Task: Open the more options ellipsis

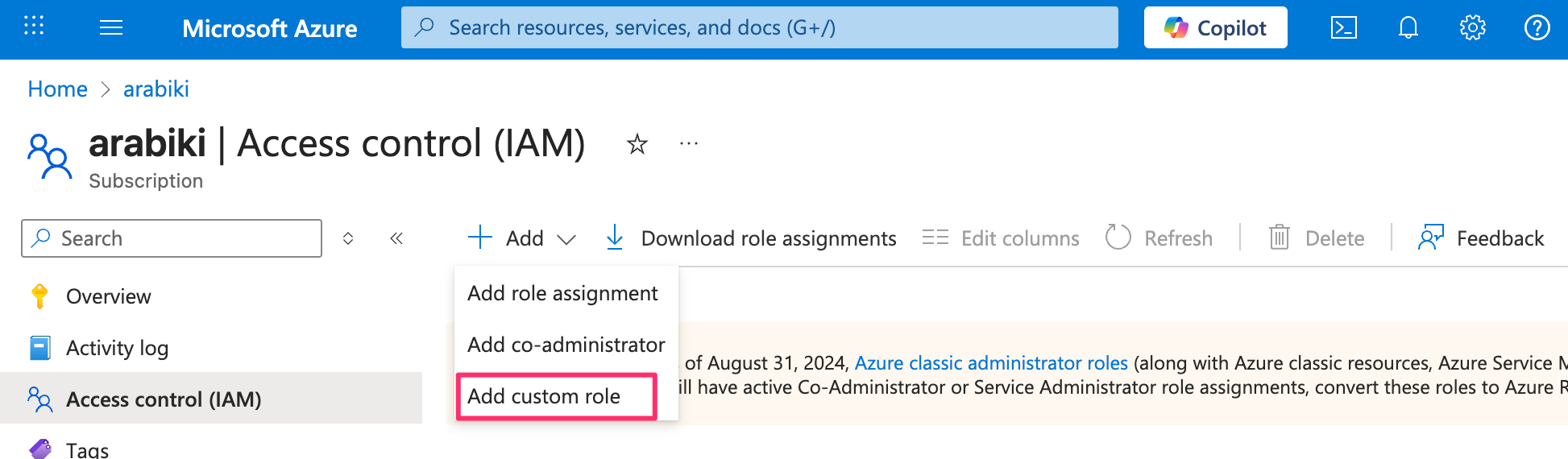Action: 689,144
